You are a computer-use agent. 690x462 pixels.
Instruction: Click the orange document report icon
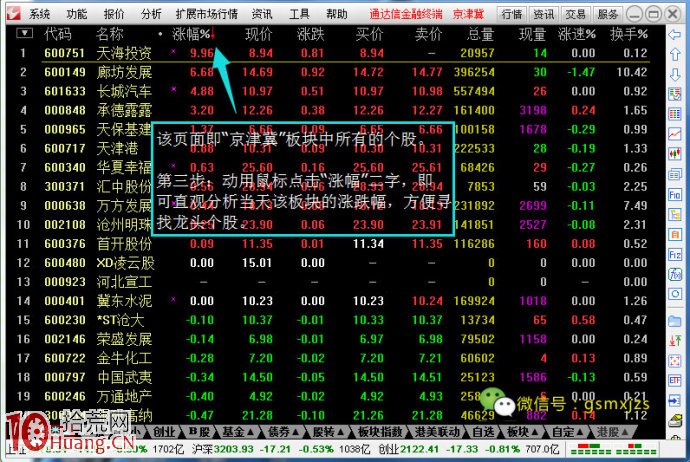(675, 235)
